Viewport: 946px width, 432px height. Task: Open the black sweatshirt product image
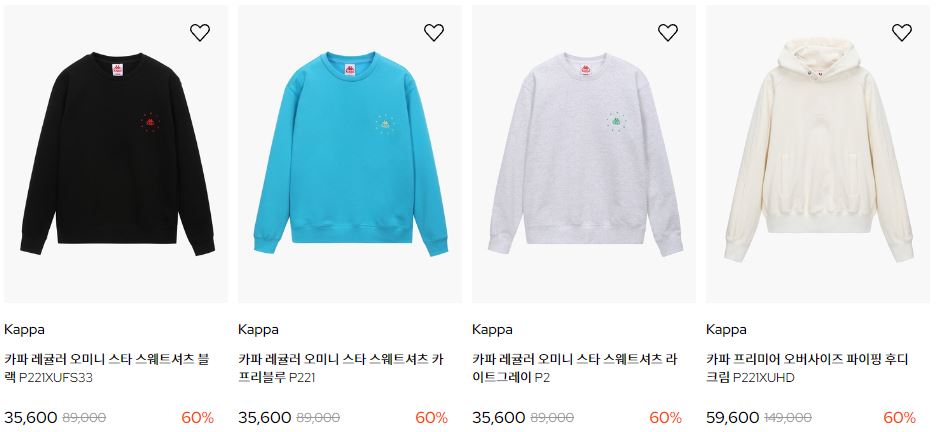click(116, 154)
